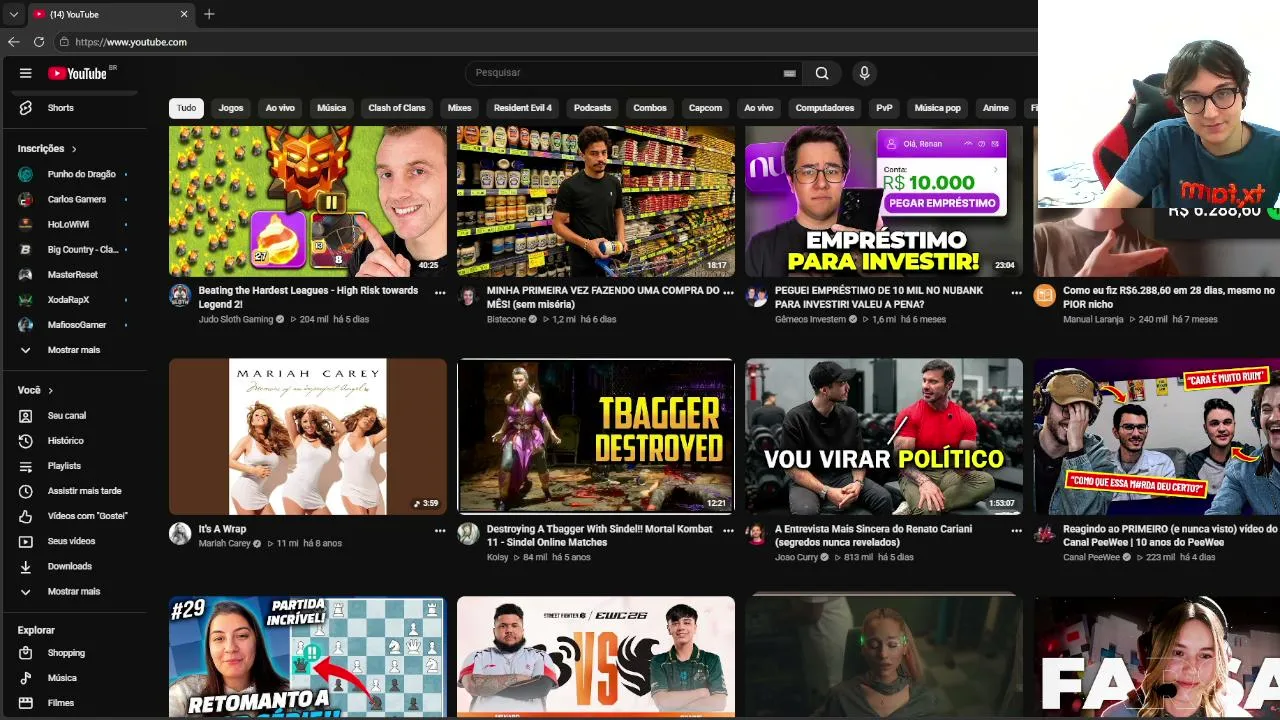Open the Seu canal sidebar icon
This screenshot has height=720, width=1280.
[x=26, y=416]
